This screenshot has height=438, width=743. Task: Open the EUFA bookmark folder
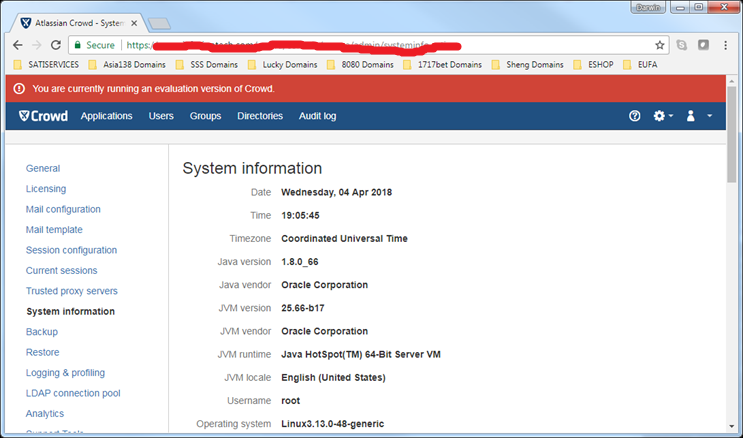tap(640, 64)
